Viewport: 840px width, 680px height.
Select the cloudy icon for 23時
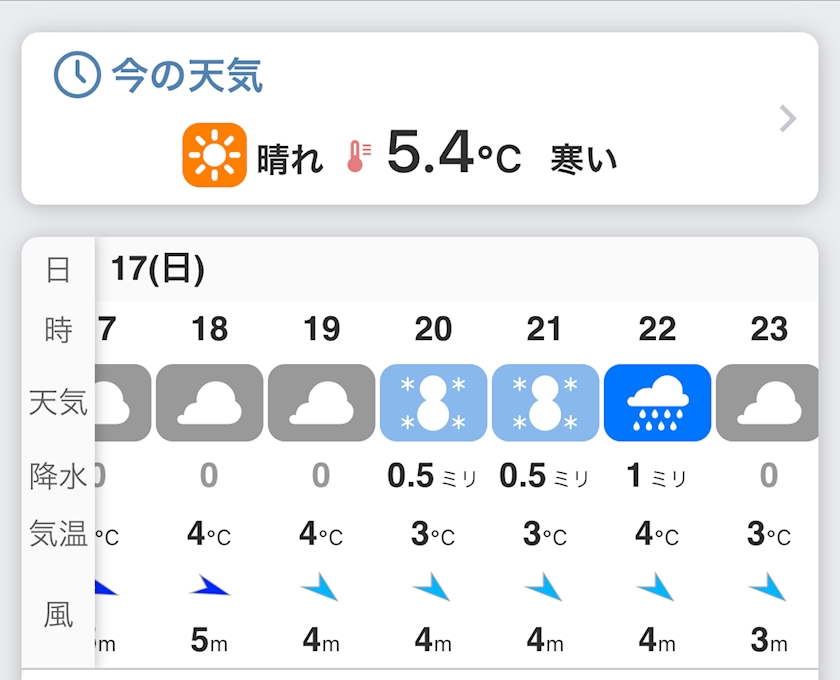pyautogui.click(x=768, y=403)
